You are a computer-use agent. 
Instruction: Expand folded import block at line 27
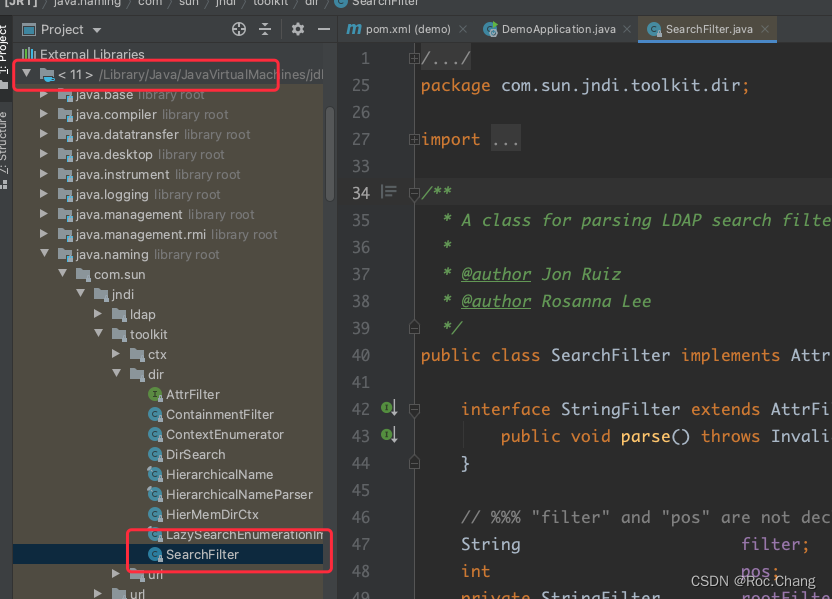point(414,140)
